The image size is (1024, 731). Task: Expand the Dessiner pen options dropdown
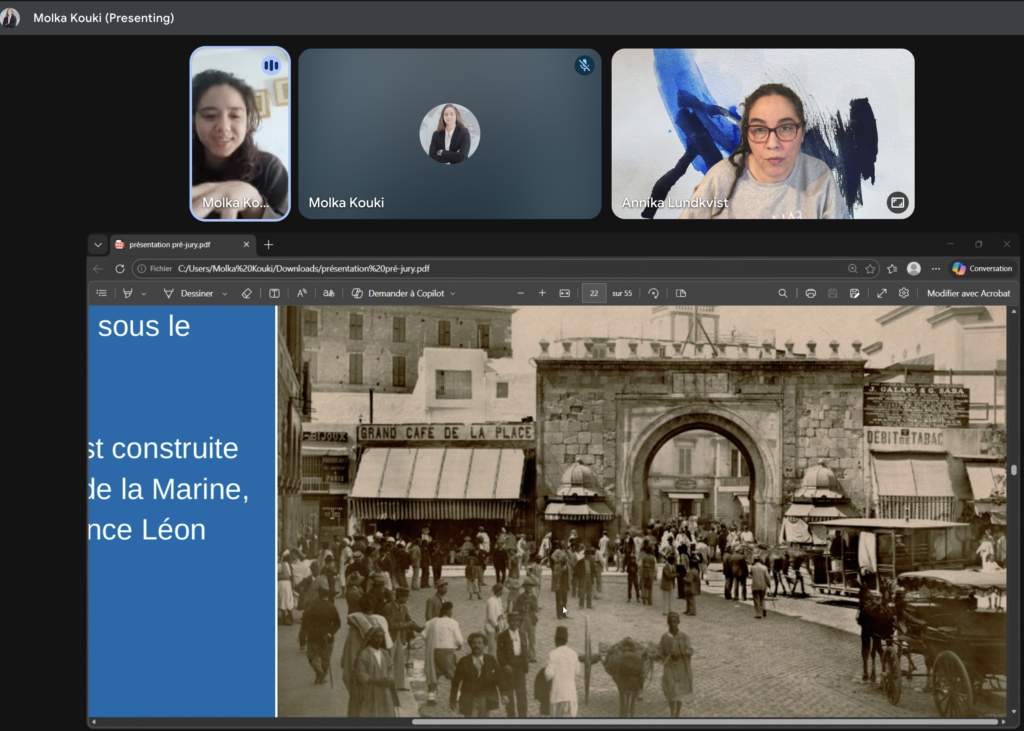pos(225,294)
